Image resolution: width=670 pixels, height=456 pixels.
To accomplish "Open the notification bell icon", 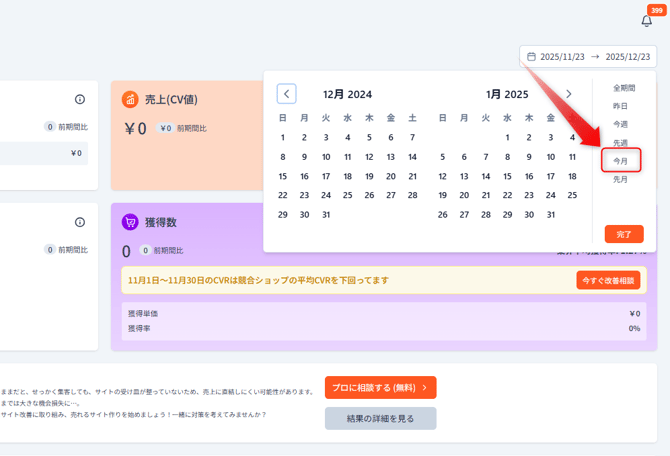I will point(646,21).
